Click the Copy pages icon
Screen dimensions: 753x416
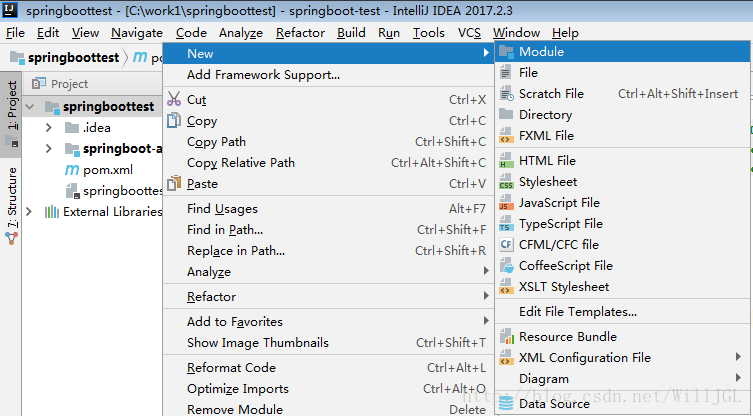[174, 120]
